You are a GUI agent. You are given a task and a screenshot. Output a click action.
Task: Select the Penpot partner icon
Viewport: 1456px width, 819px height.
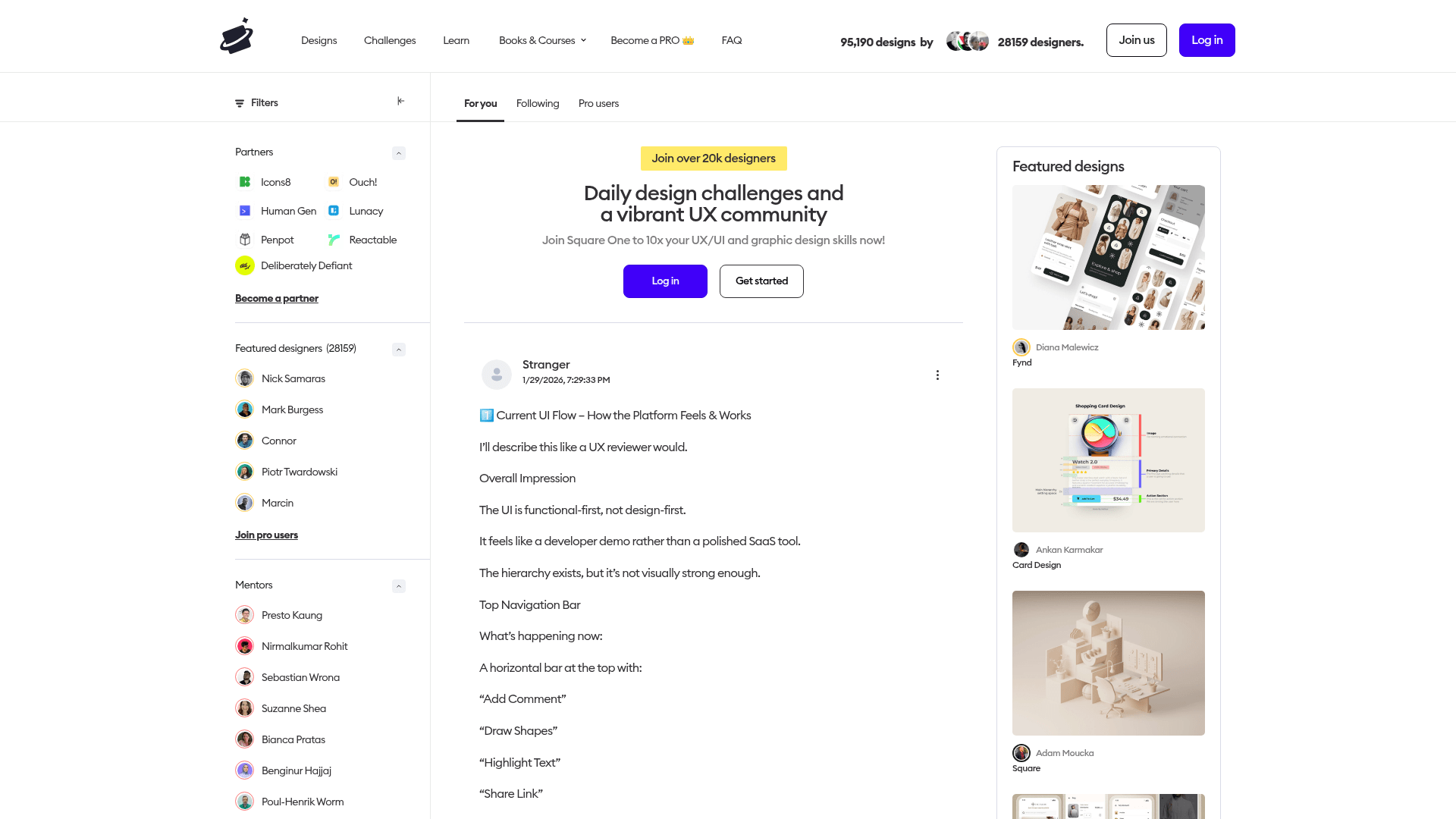point(245,240)
